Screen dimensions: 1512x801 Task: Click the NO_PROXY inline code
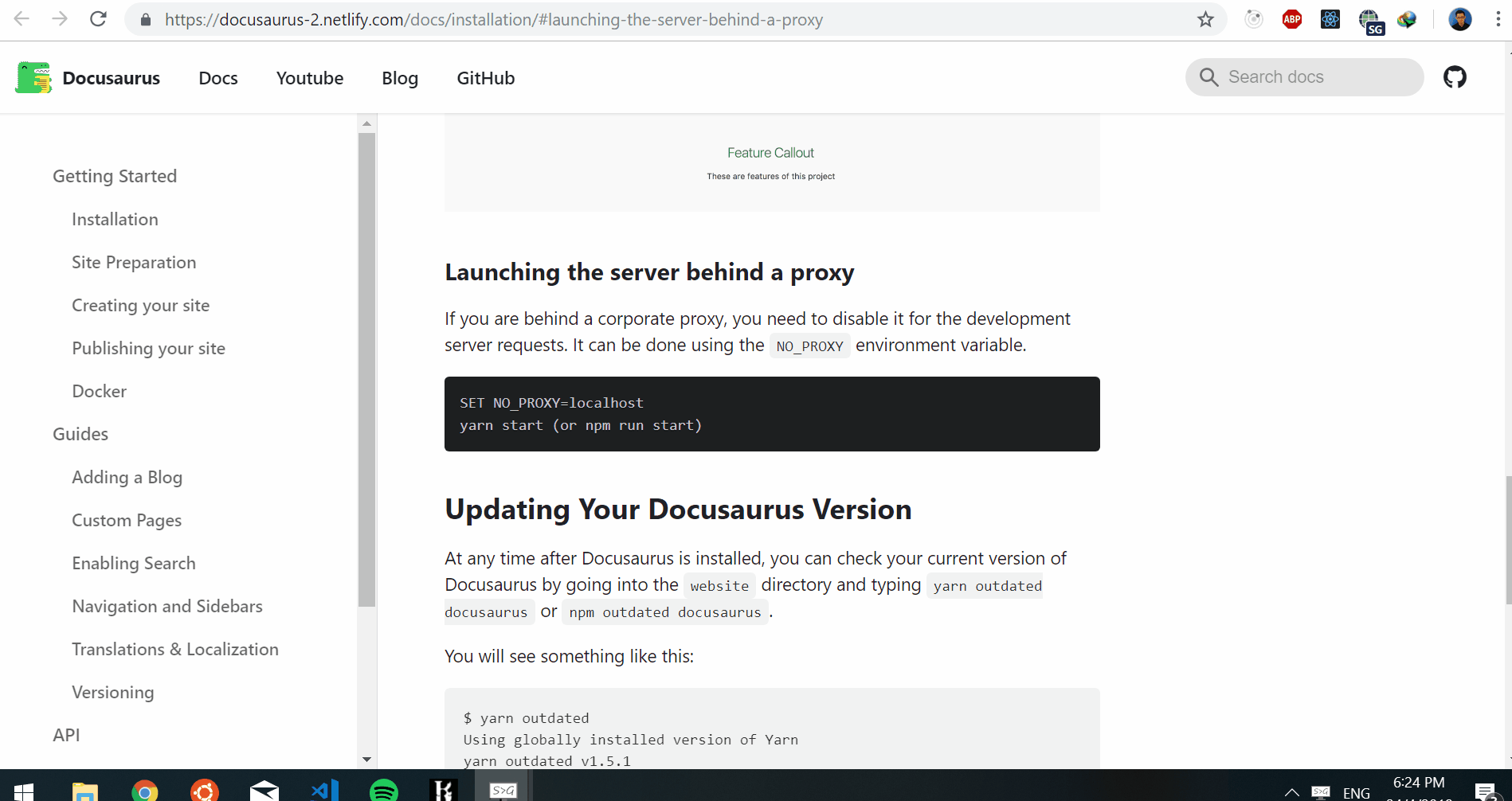[809, 346]
